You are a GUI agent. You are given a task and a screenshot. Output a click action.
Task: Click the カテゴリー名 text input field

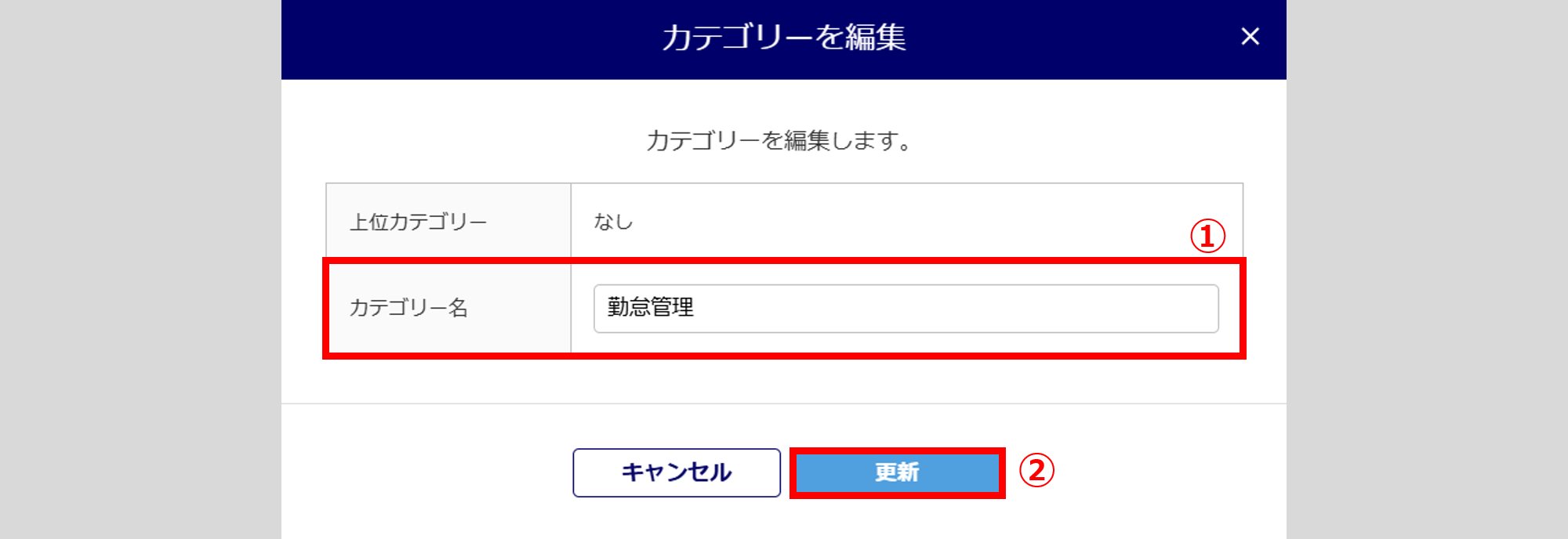906,309
